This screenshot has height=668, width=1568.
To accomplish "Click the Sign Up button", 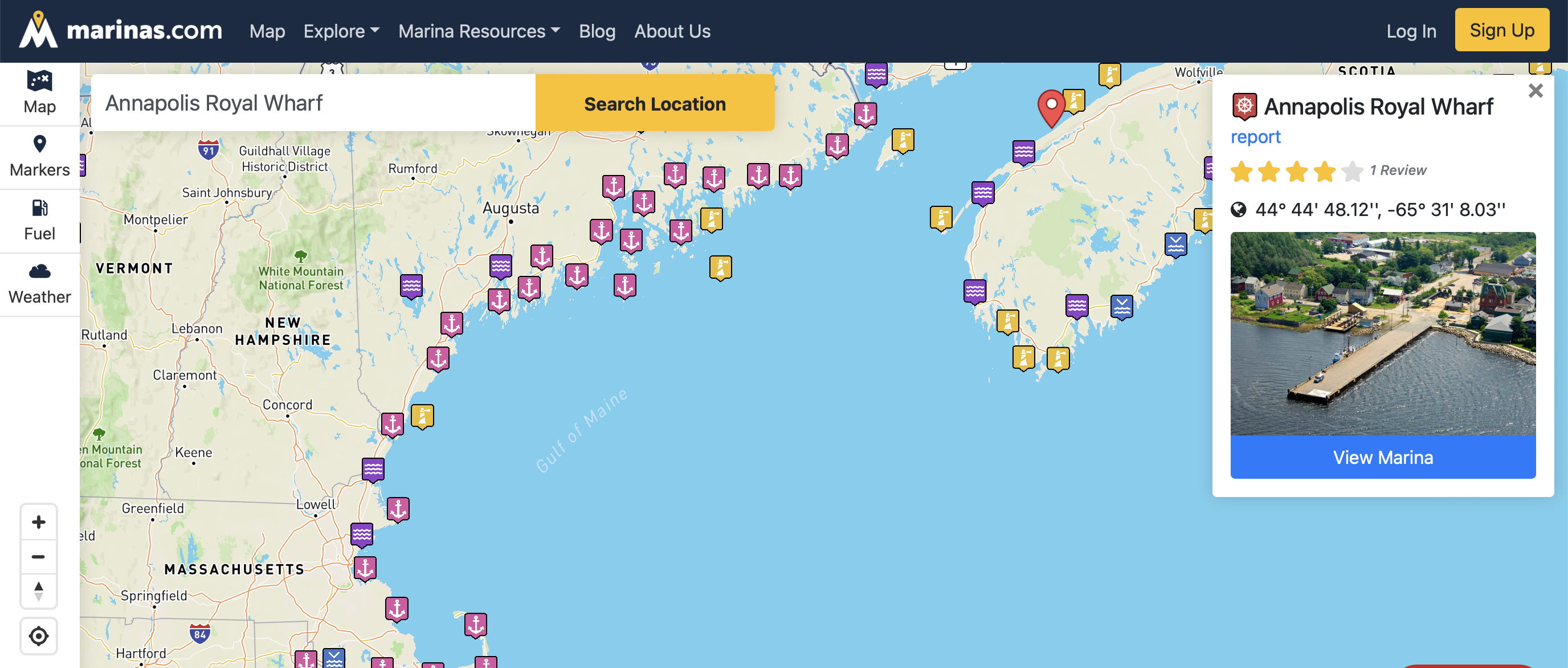I will tap(1502, 30).
